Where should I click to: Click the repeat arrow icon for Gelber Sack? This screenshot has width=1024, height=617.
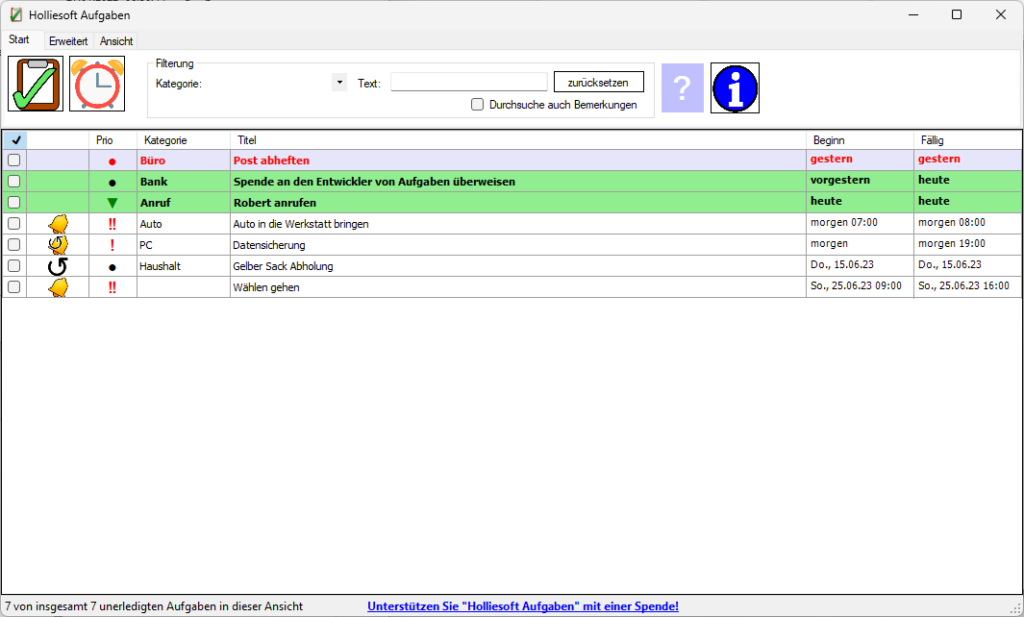pos(58,266)
